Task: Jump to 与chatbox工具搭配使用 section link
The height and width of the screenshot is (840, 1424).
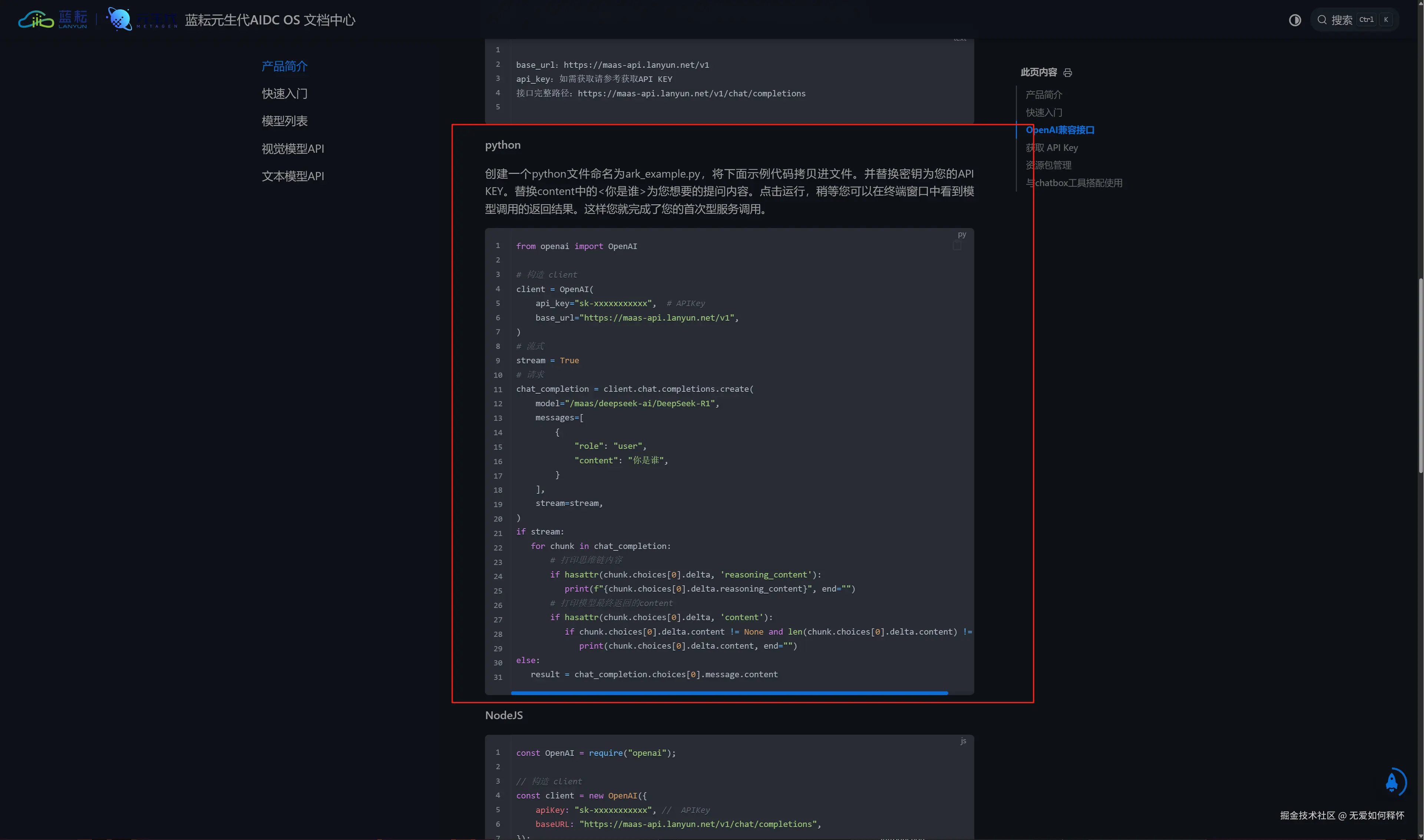Action: pos(1074,183)
